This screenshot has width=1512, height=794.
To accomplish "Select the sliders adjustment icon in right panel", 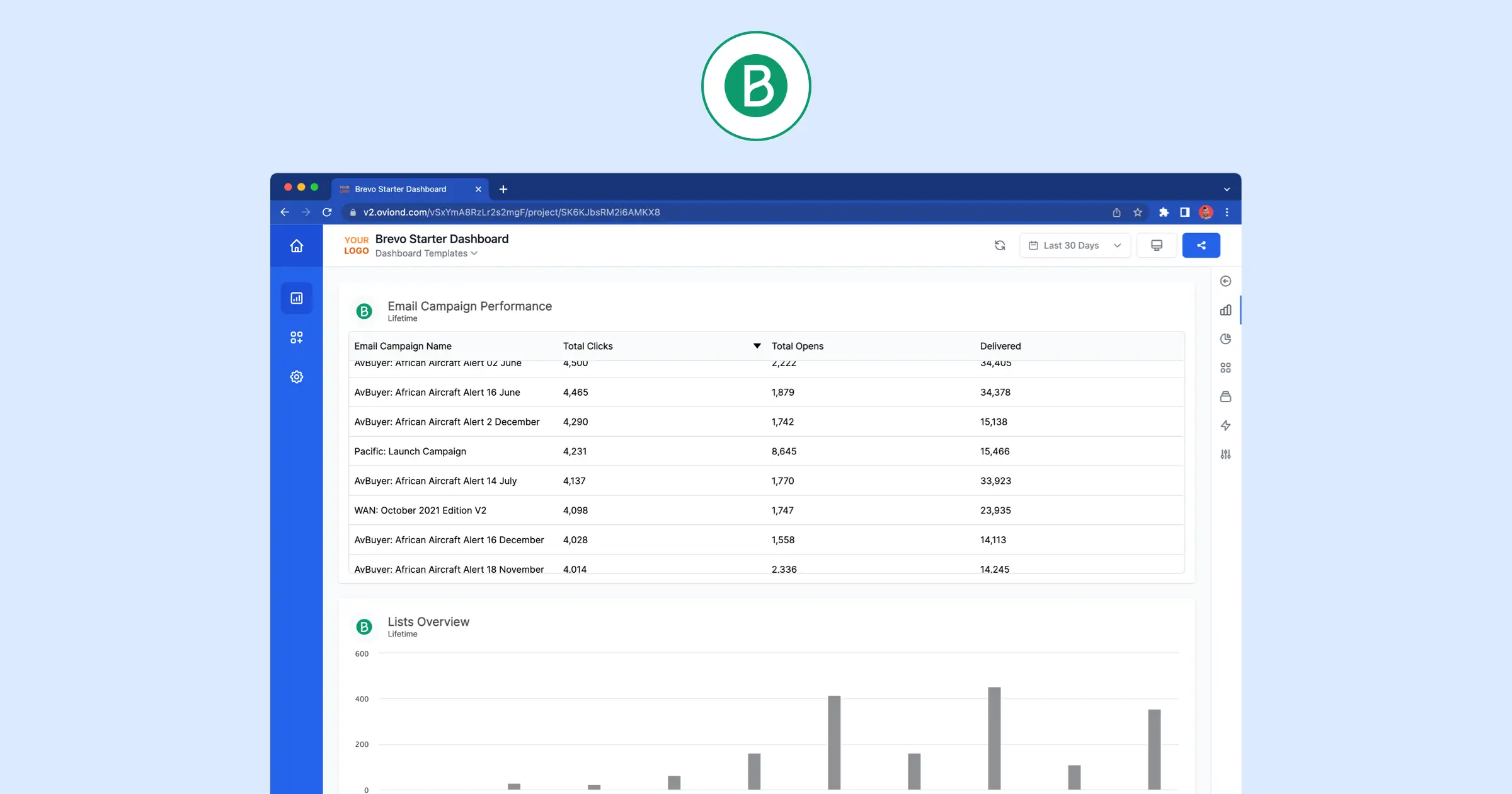I will point(1225,454).
